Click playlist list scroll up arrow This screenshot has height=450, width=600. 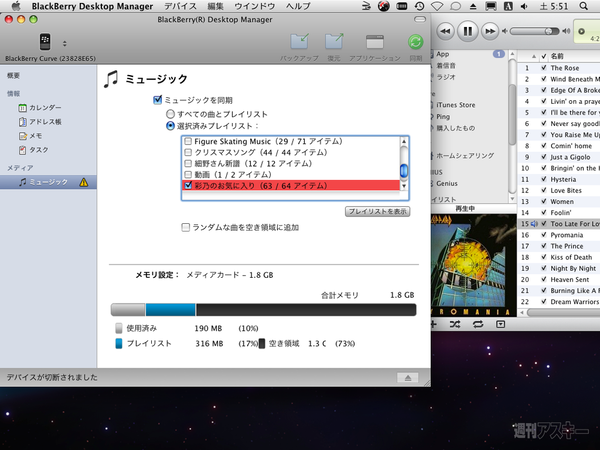tap(404, 142)
